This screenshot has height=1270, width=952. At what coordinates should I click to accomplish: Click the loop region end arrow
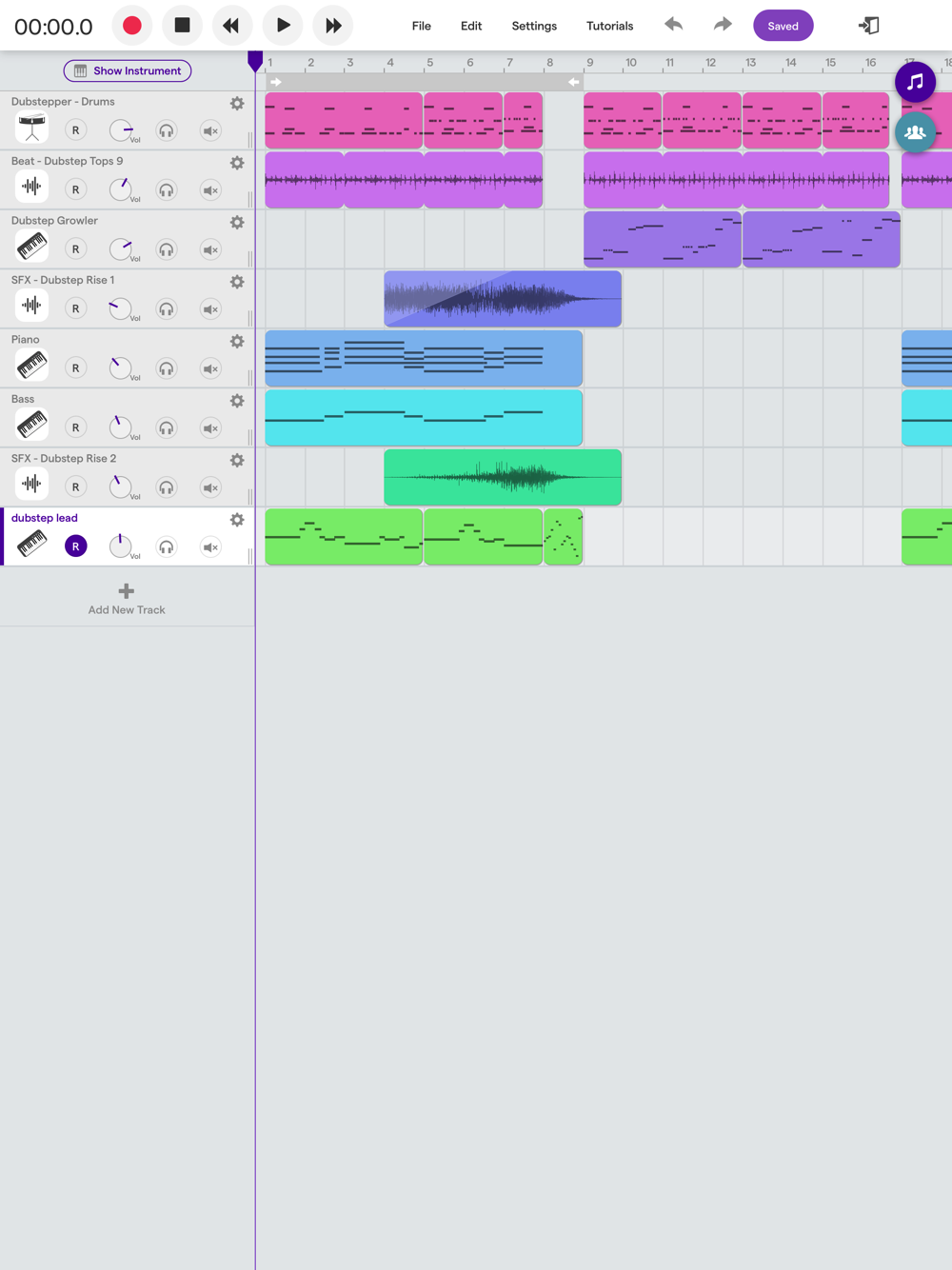pyautogui.click(x=574, y=83)
